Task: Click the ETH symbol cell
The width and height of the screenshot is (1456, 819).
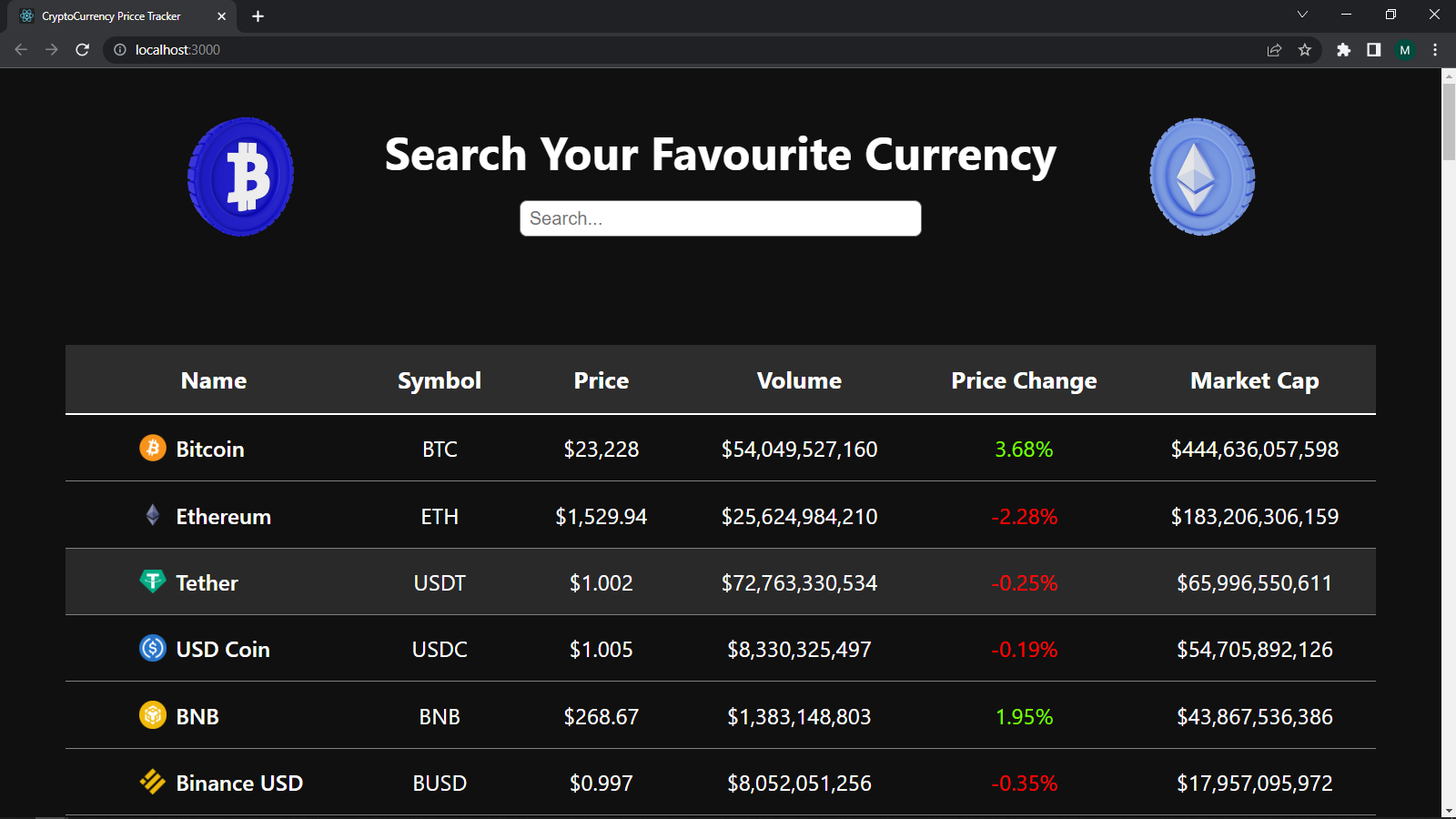Action: 440,517
